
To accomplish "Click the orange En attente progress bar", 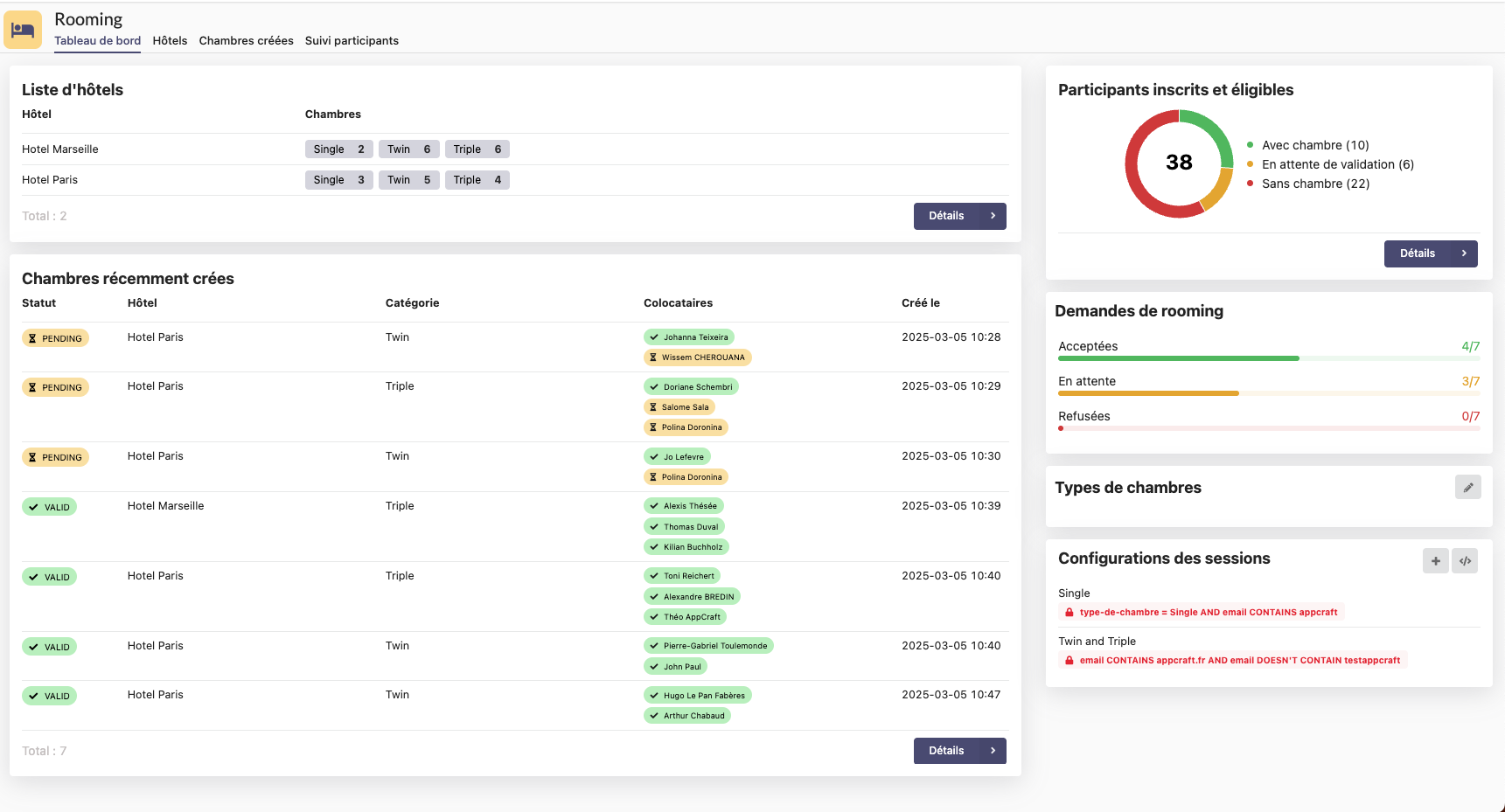I will [1147, 393].
